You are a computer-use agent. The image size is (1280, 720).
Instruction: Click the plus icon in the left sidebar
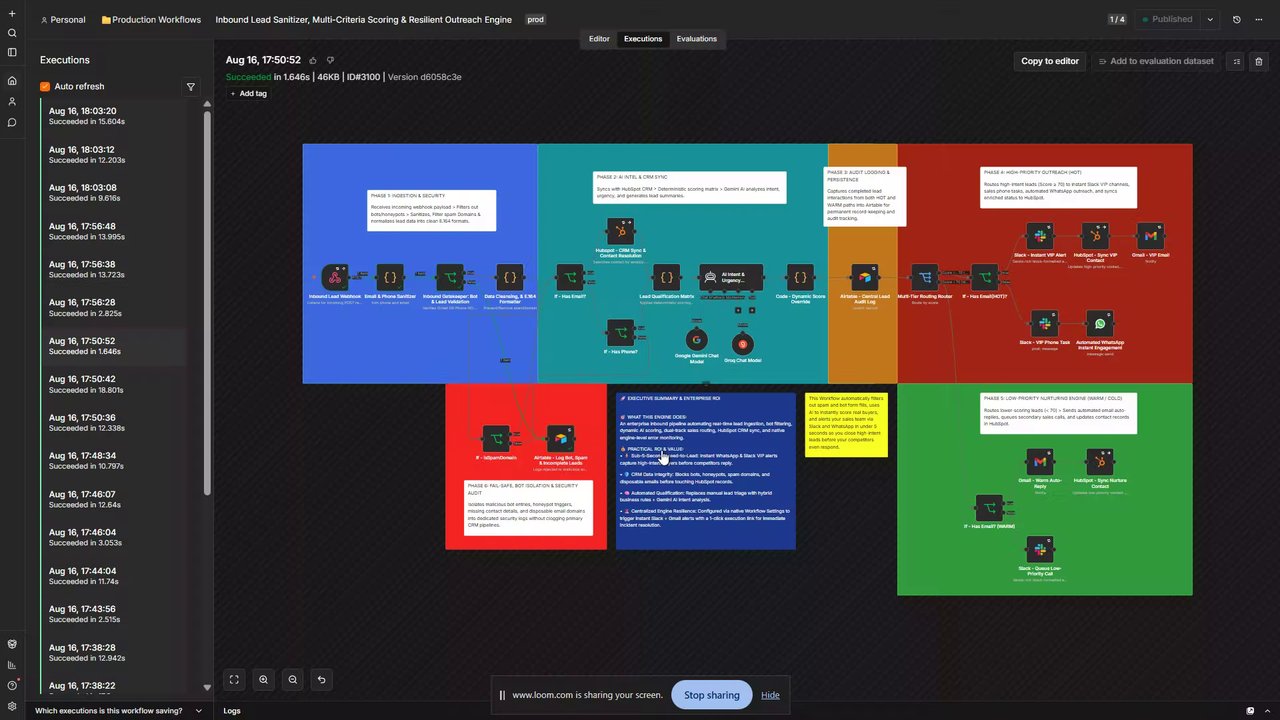click(12, 13)
